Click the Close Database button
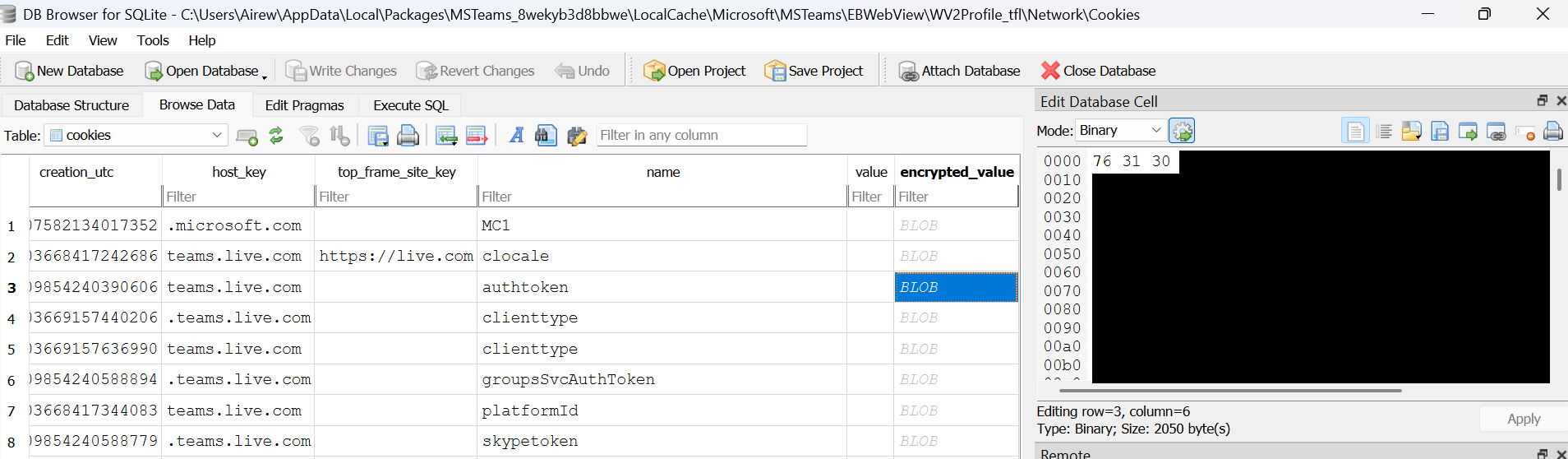 pos(1098,71)
